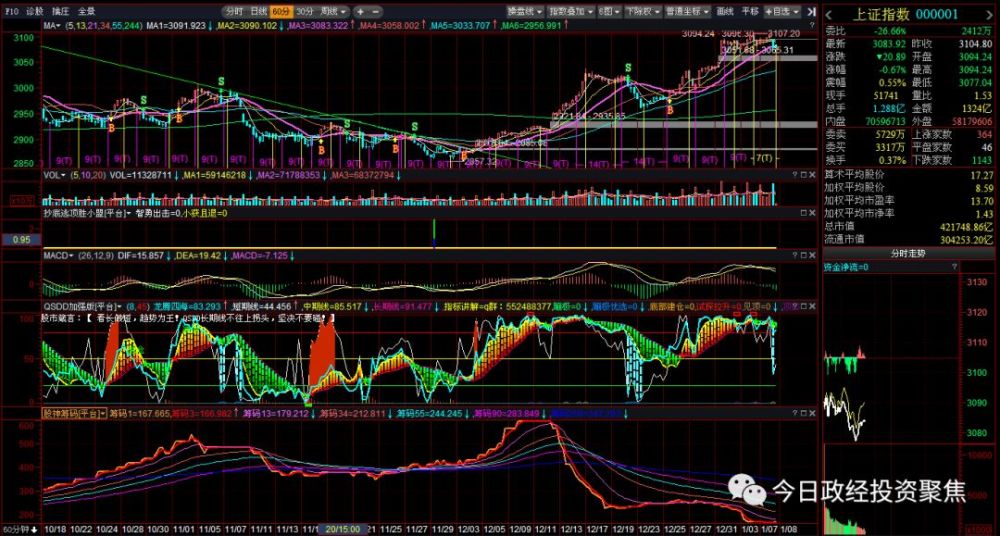
Task: Click the 10/18 date label on time axis
Action: (x=57, y=530)
